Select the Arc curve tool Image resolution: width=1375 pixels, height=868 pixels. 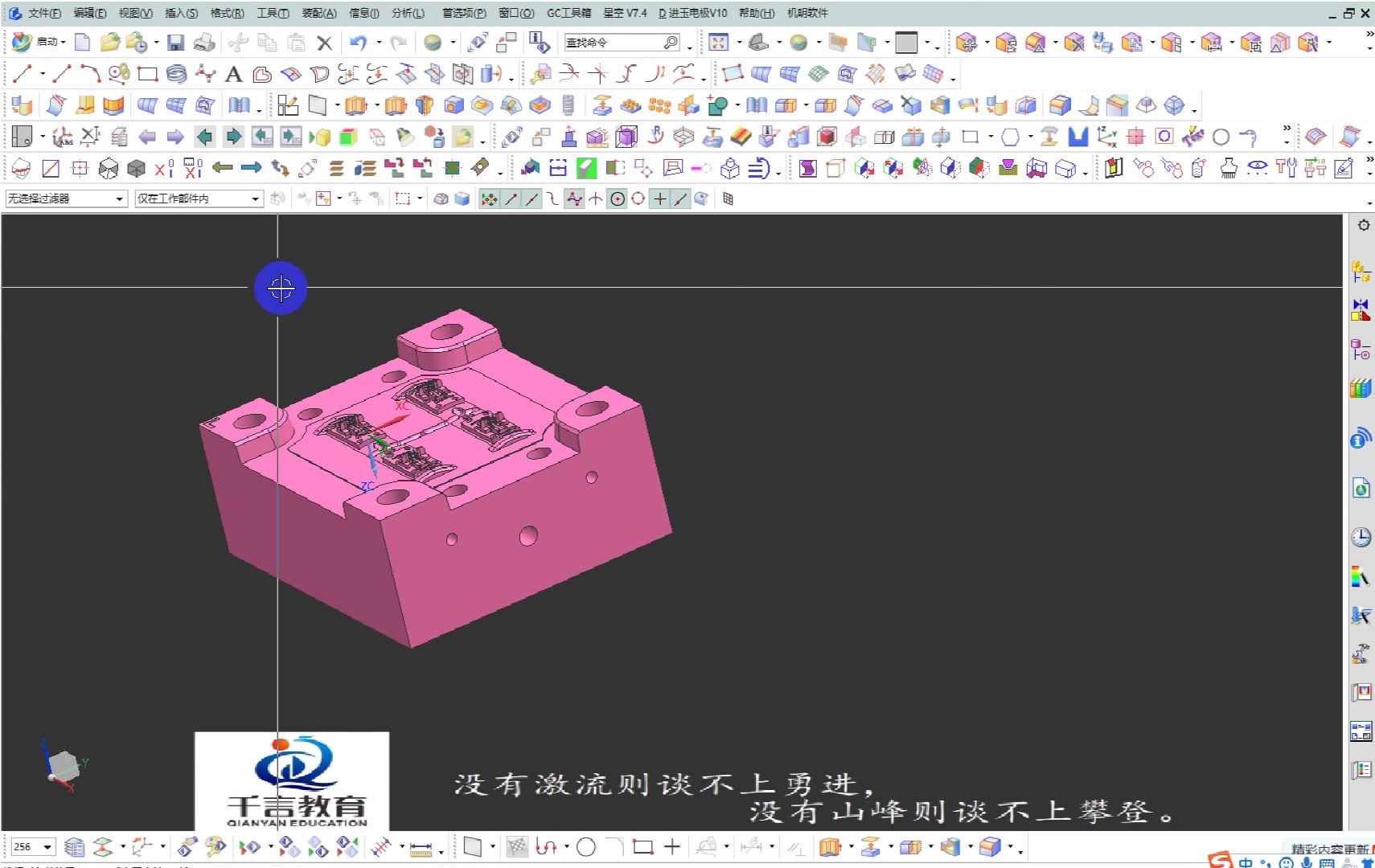click(x=90, y=74)
